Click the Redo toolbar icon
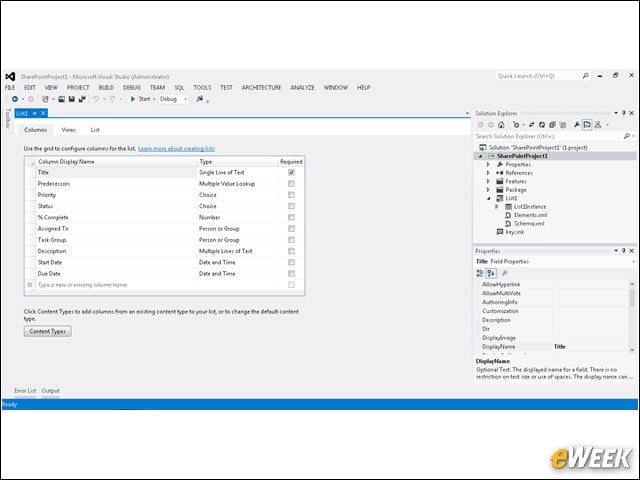Image resolution: width=640 pixels, height=480 pixels. 113,99
